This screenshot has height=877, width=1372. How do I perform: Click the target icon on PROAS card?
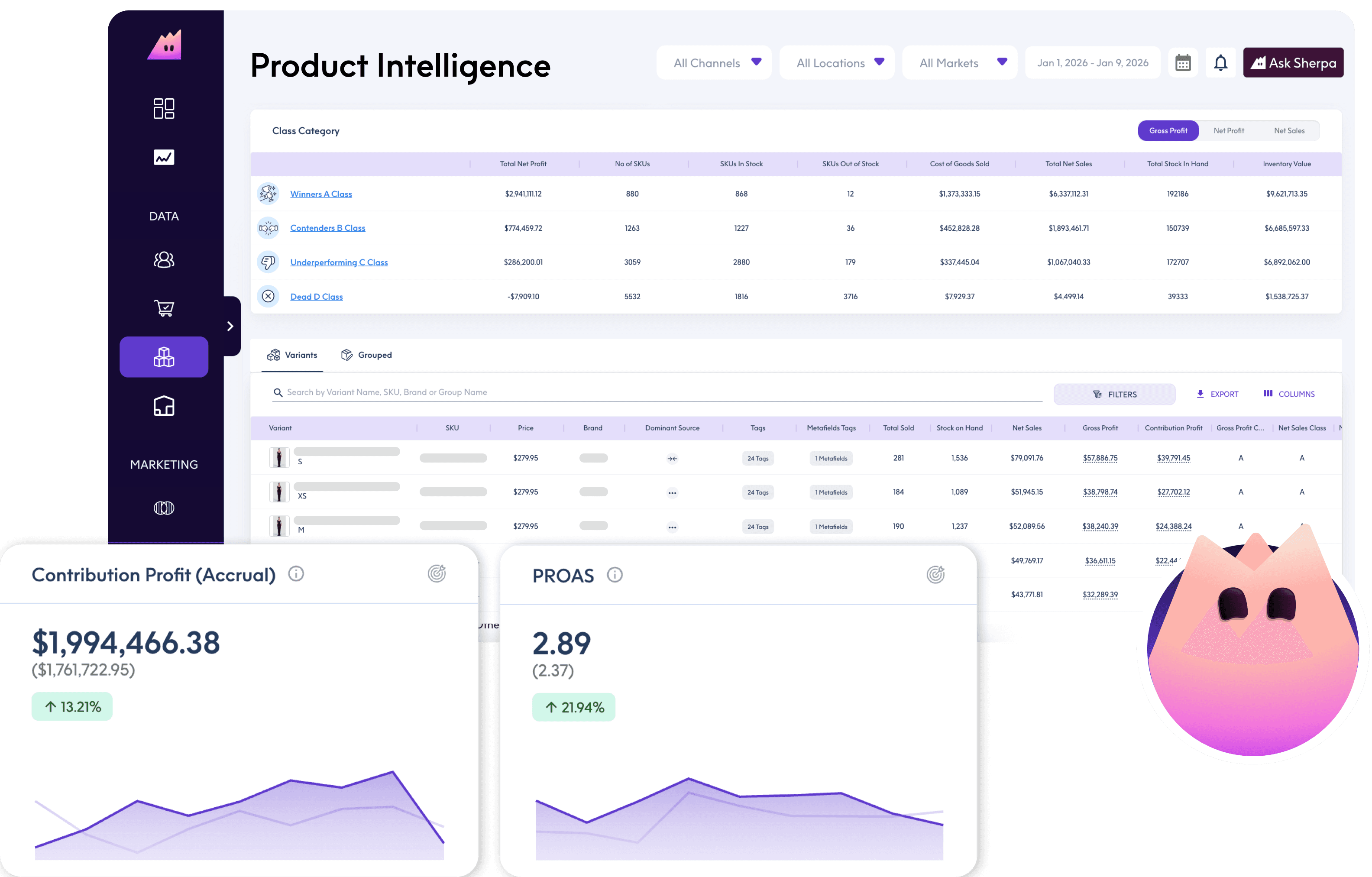(x=935, y=574)
